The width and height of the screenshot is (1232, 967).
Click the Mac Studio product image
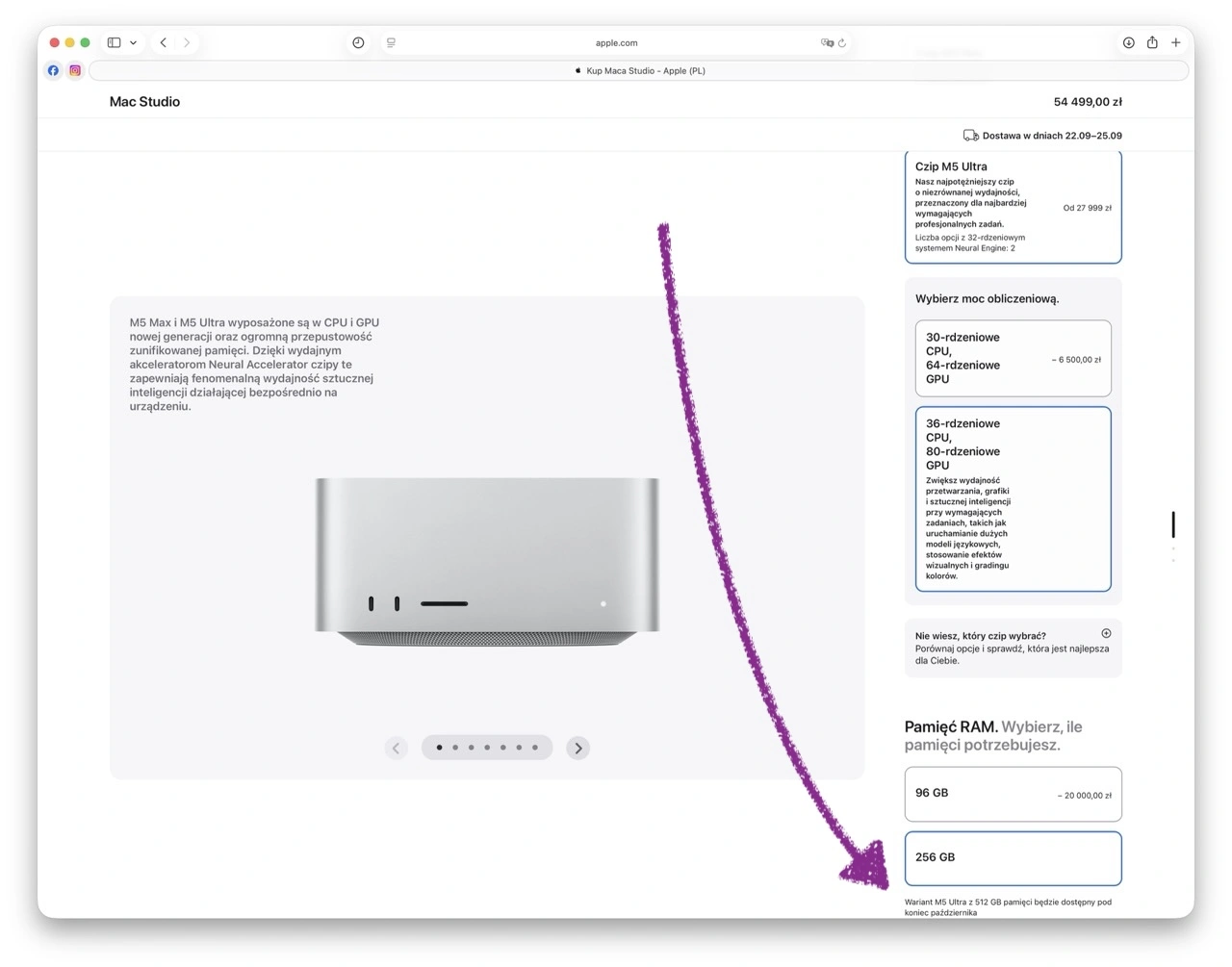tap(487, 561)
